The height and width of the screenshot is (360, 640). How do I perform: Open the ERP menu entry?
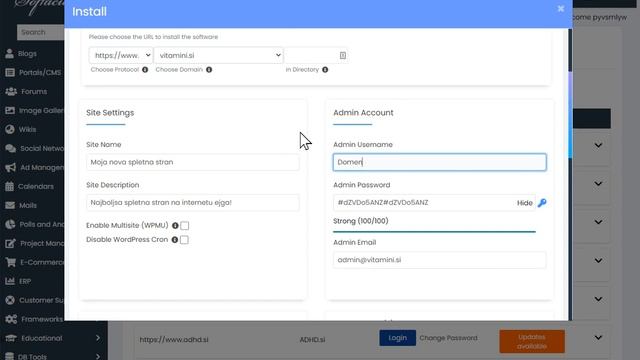click(25, 281)
